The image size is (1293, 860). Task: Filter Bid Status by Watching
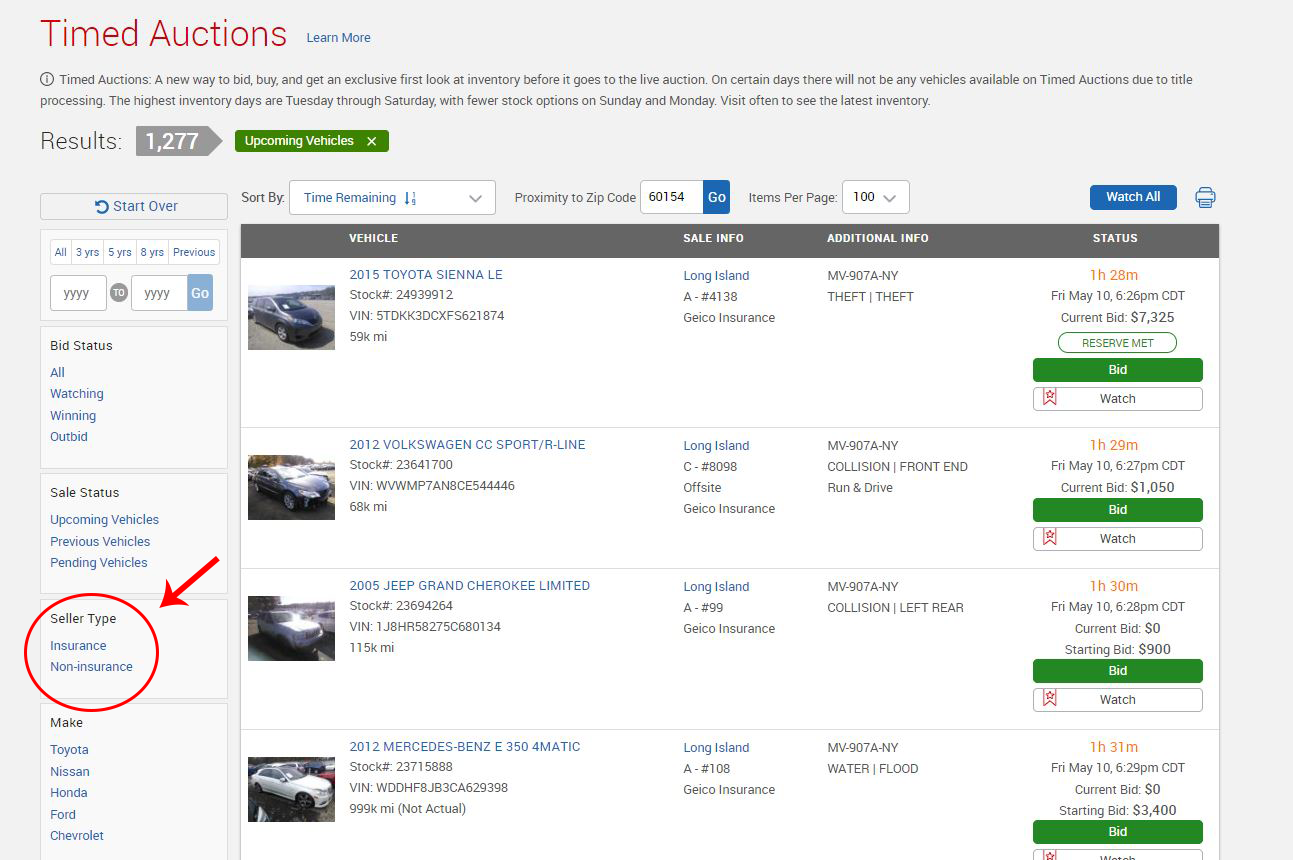pos(77,394)
